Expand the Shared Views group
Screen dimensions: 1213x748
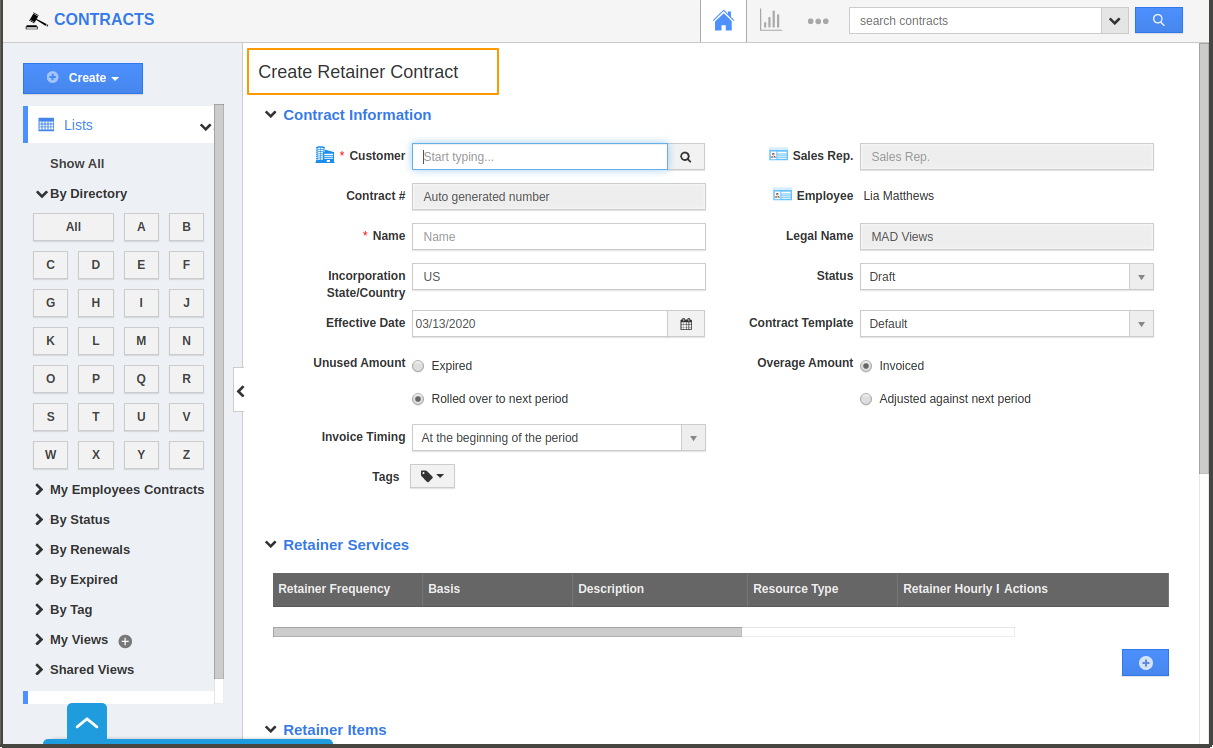(40, 670)
